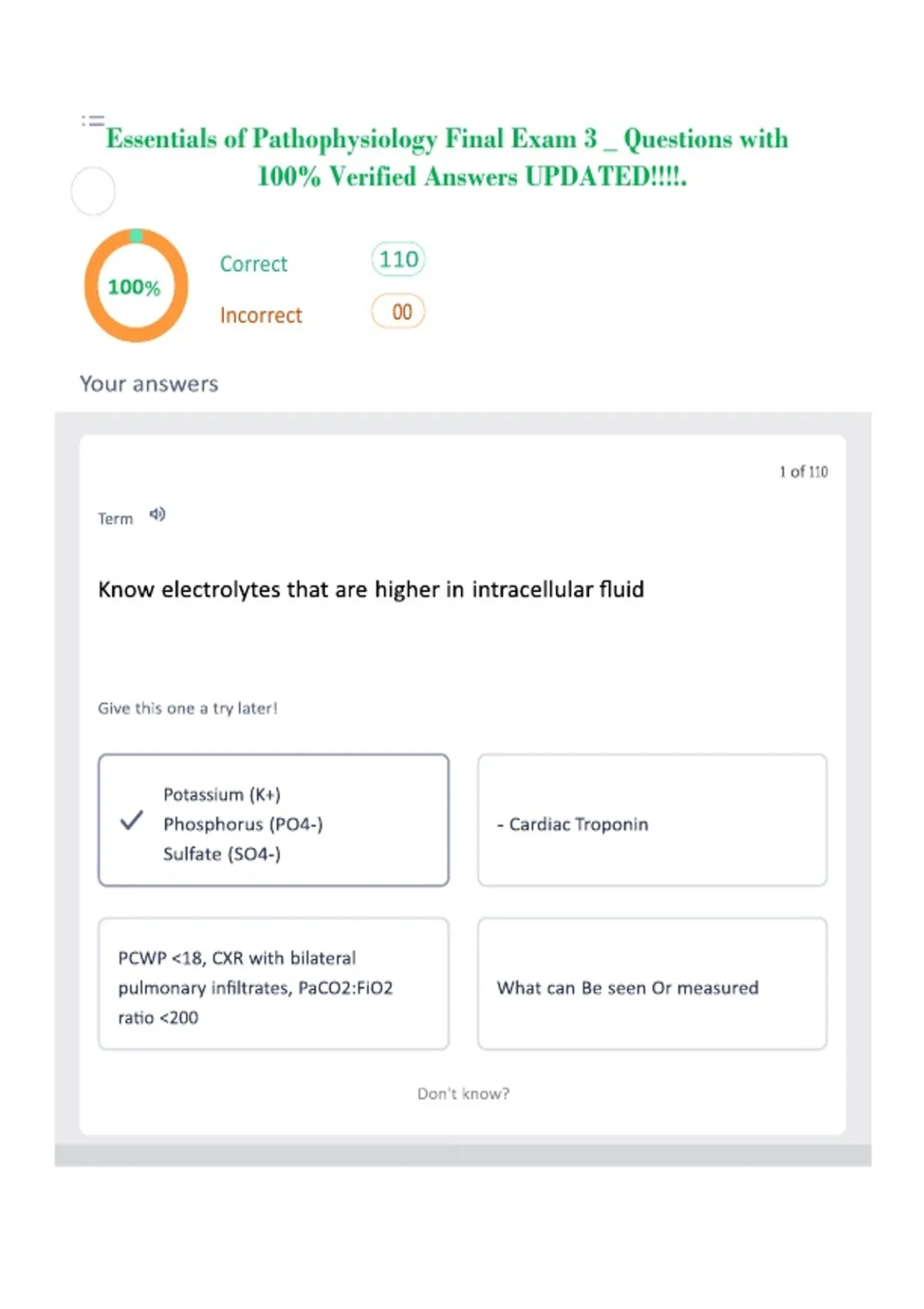Screen dimensions: 924x1309
Task: Choose 'What can Be seen Or measured' option
Action: click(652, 983)
